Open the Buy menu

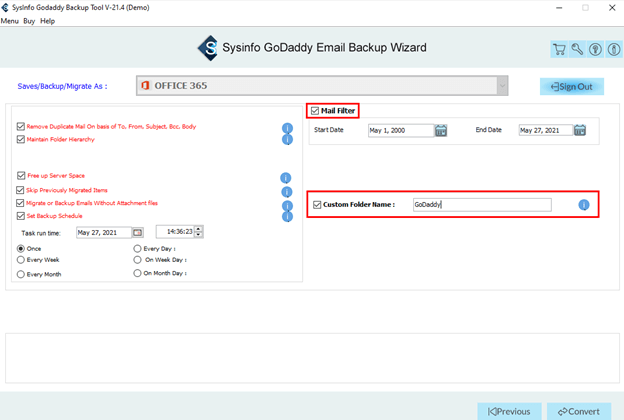click(29, 21)
